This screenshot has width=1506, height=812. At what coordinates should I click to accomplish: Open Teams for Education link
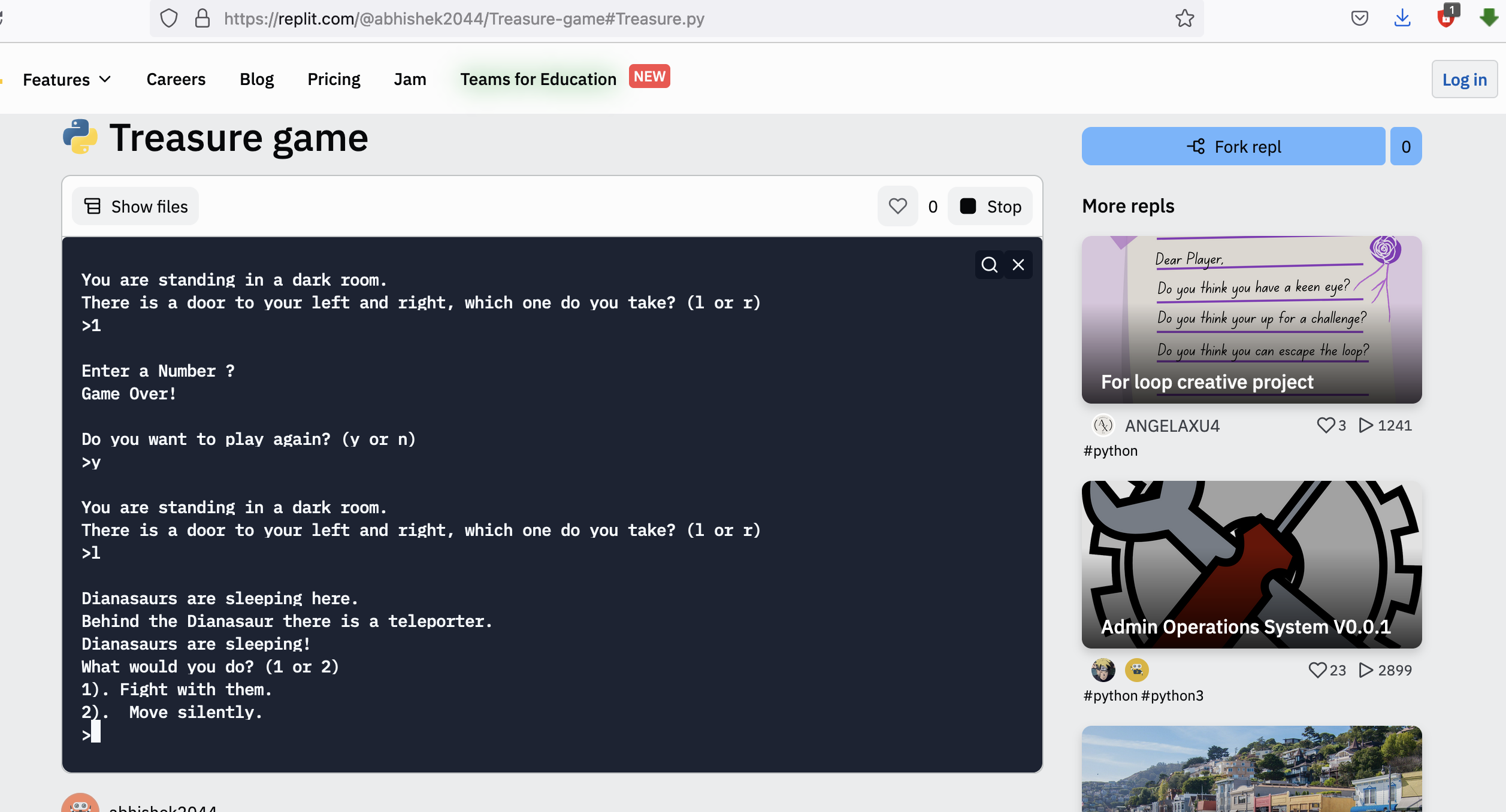538,79
